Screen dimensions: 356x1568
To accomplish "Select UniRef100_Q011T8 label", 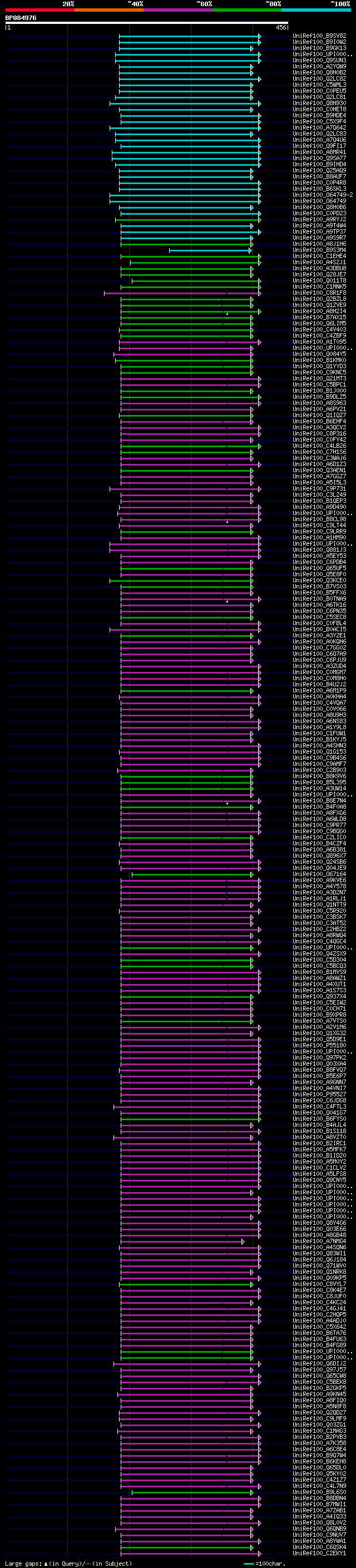I will 319,280.
